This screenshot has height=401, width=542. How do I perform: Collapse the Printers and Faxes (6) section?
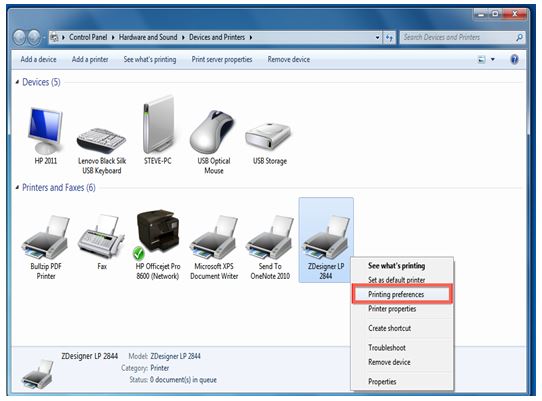17,188
